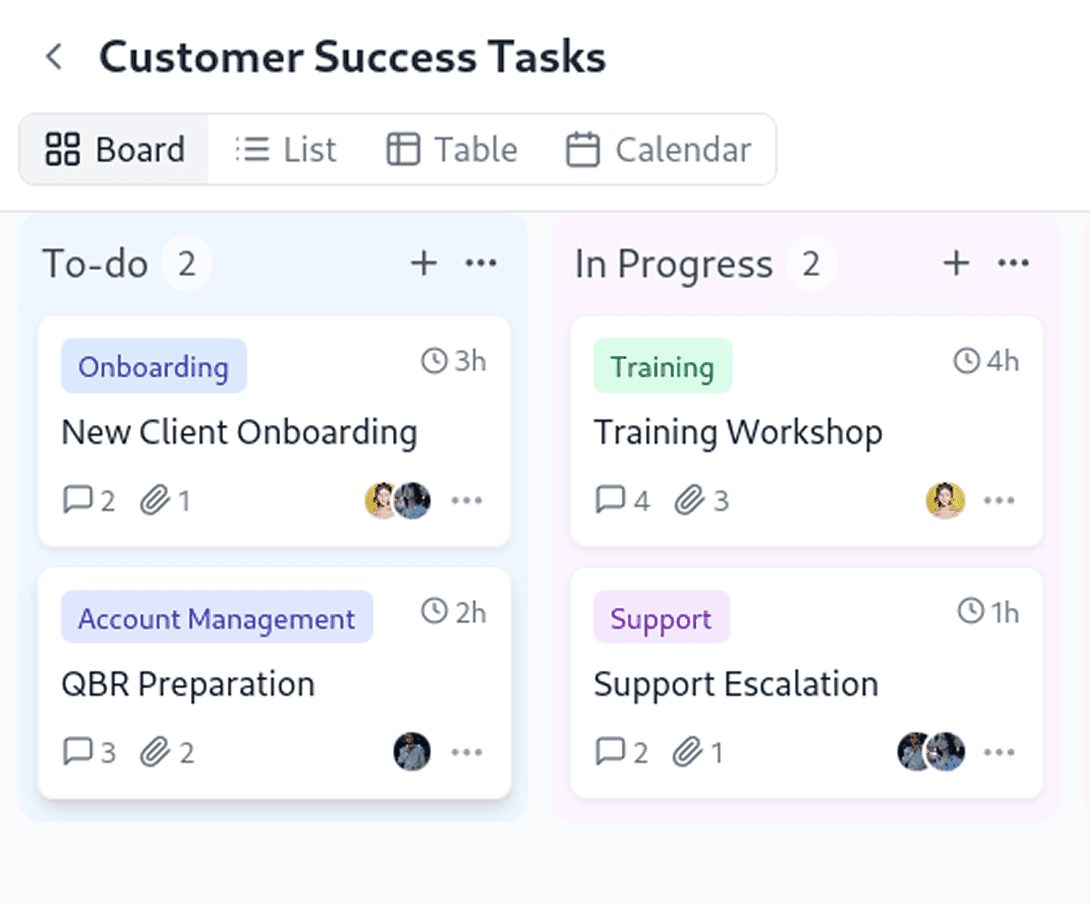The height and width of the screenshot is (905, 1090).
Task: Click attachment paperclip on Support Escalation card
Action: [x=687, y=751]
